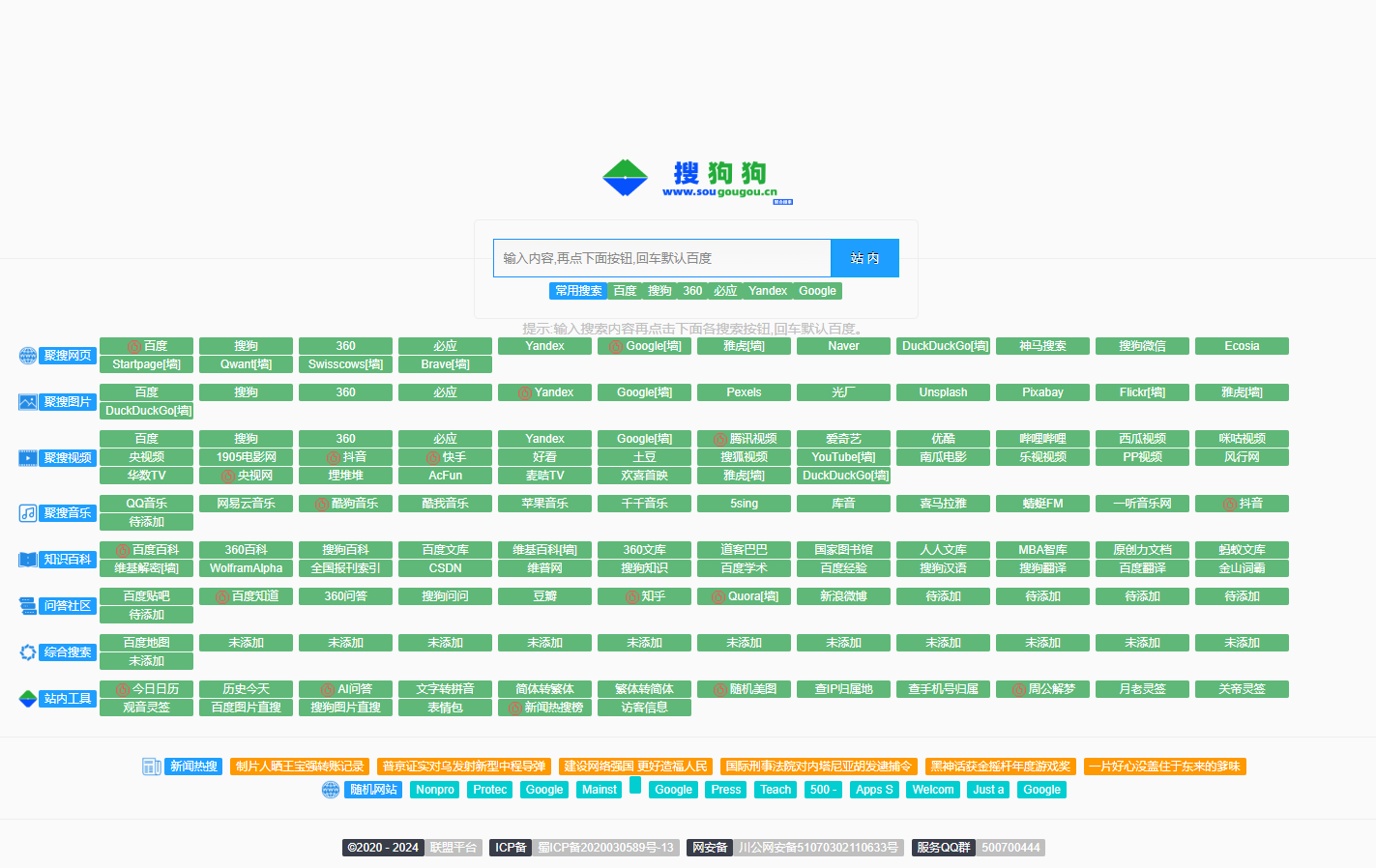Open the Naver search link
The image size is (1376, 868).
[x=843, y=346]
